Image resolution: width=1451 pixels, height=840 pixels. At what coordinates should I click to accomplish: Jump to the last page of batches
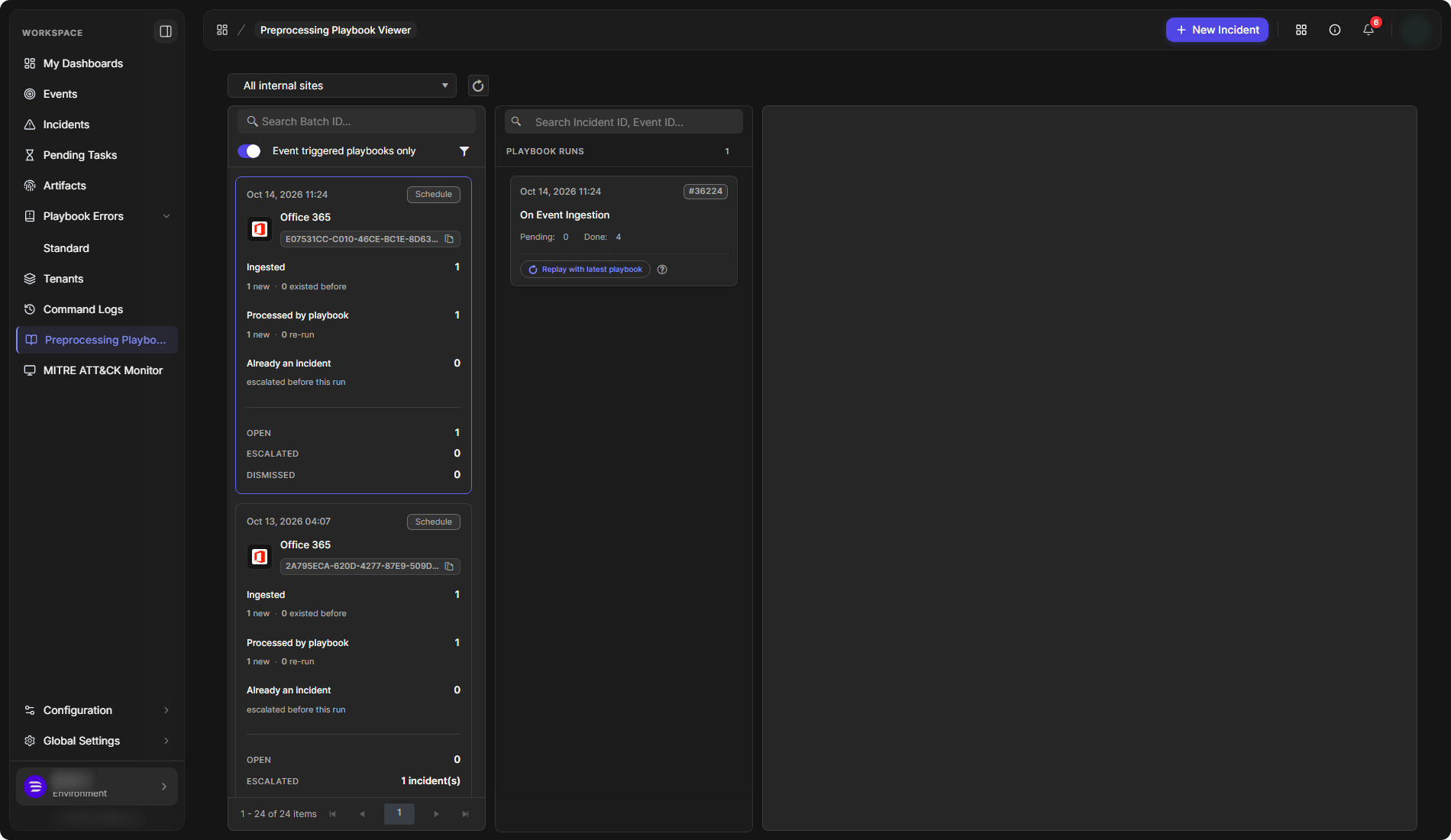pyautogui.click(x=465, y=814)
